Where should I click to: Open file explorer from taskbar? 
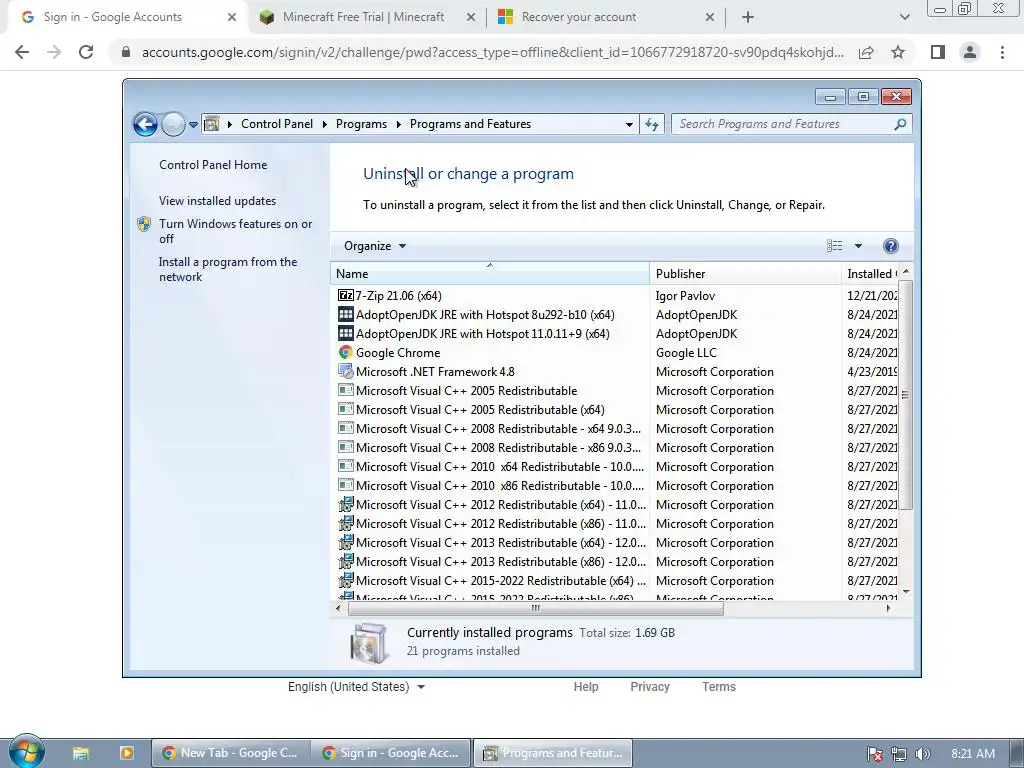point(81,753)
